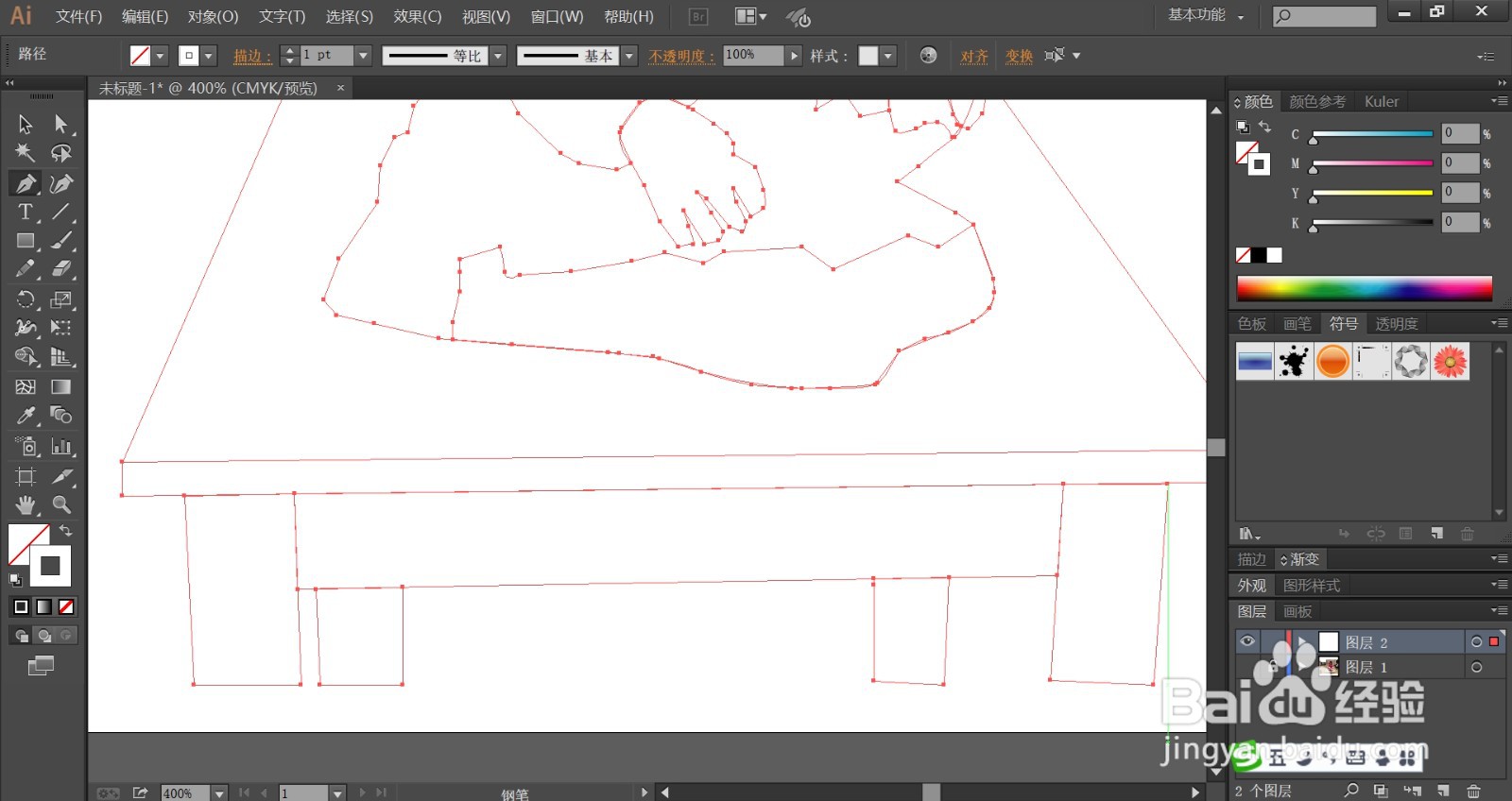Select the Paintbrush tool
1512x801 pixels.
[61, 241]
